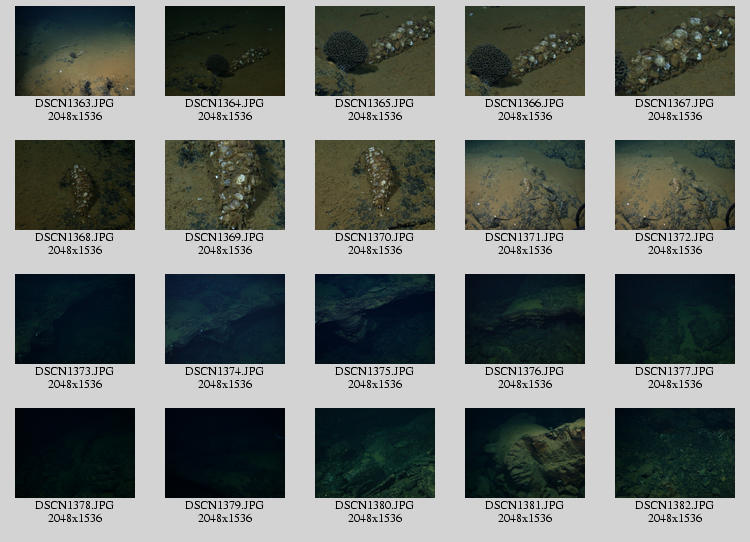
Task: Click the DSCN1379.JPG file name label
Action: click(224, 505)
